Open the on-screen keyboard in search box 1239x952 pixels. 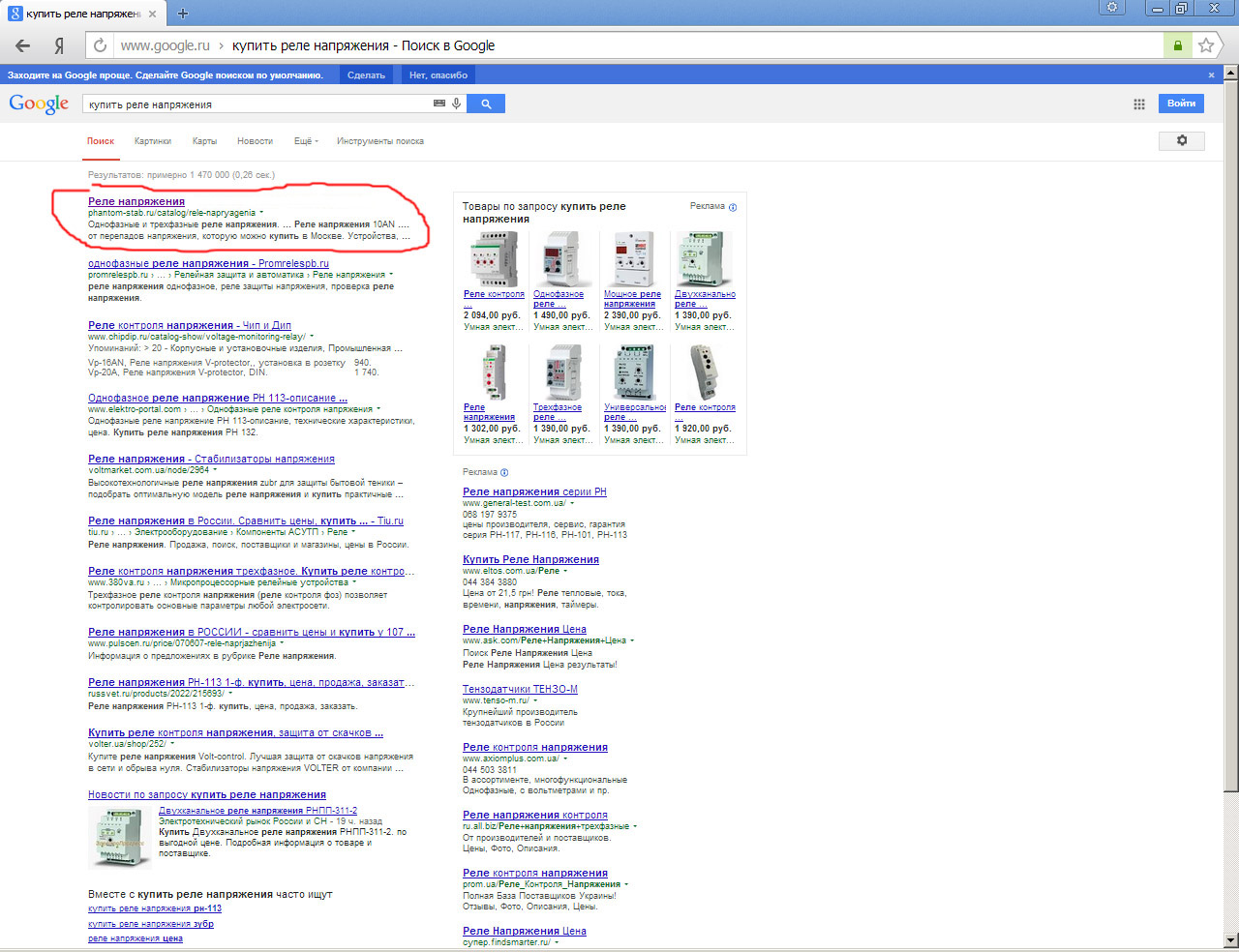pyautogui.click(x=439, y=104)
